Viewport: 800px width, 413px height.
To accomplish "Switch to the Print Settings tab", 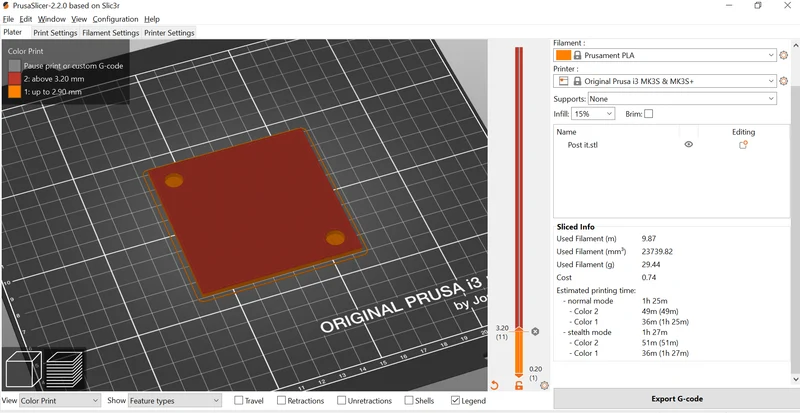I will click(x=55, y=33).
